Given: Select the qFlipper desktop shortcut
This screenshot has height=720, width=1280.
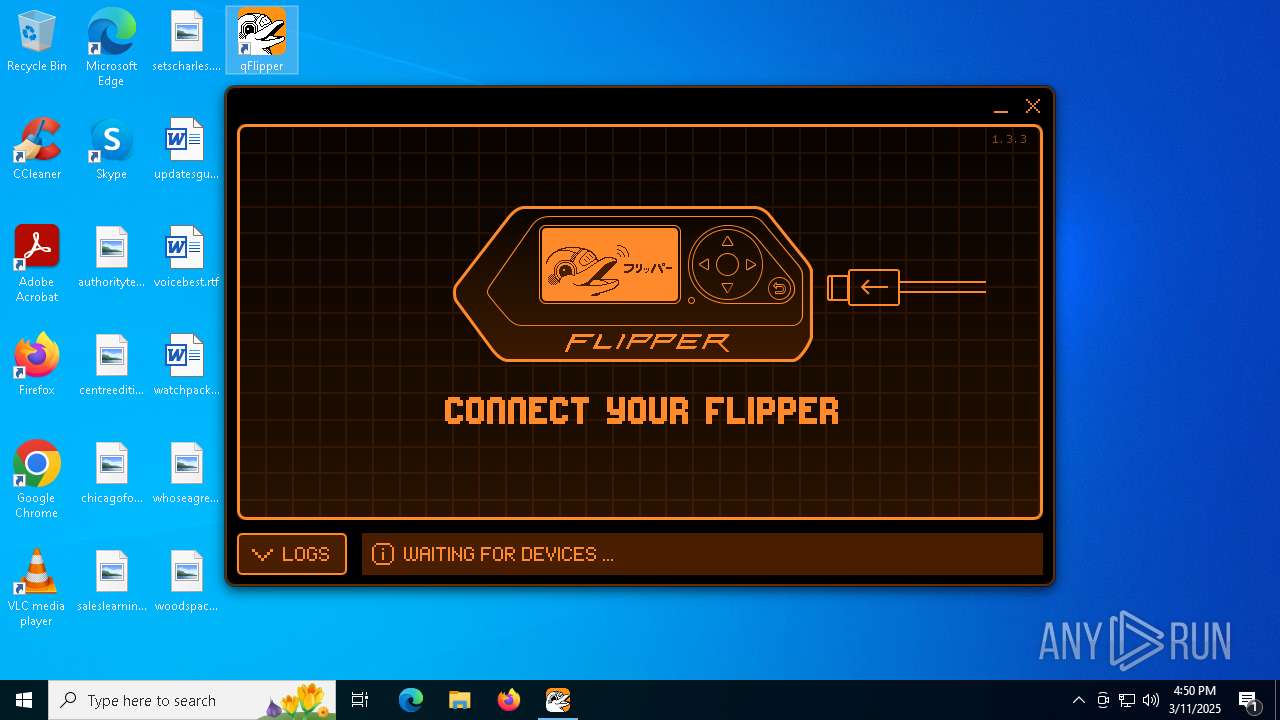Looking at the screenshot, I should click(x=261, y=40).
